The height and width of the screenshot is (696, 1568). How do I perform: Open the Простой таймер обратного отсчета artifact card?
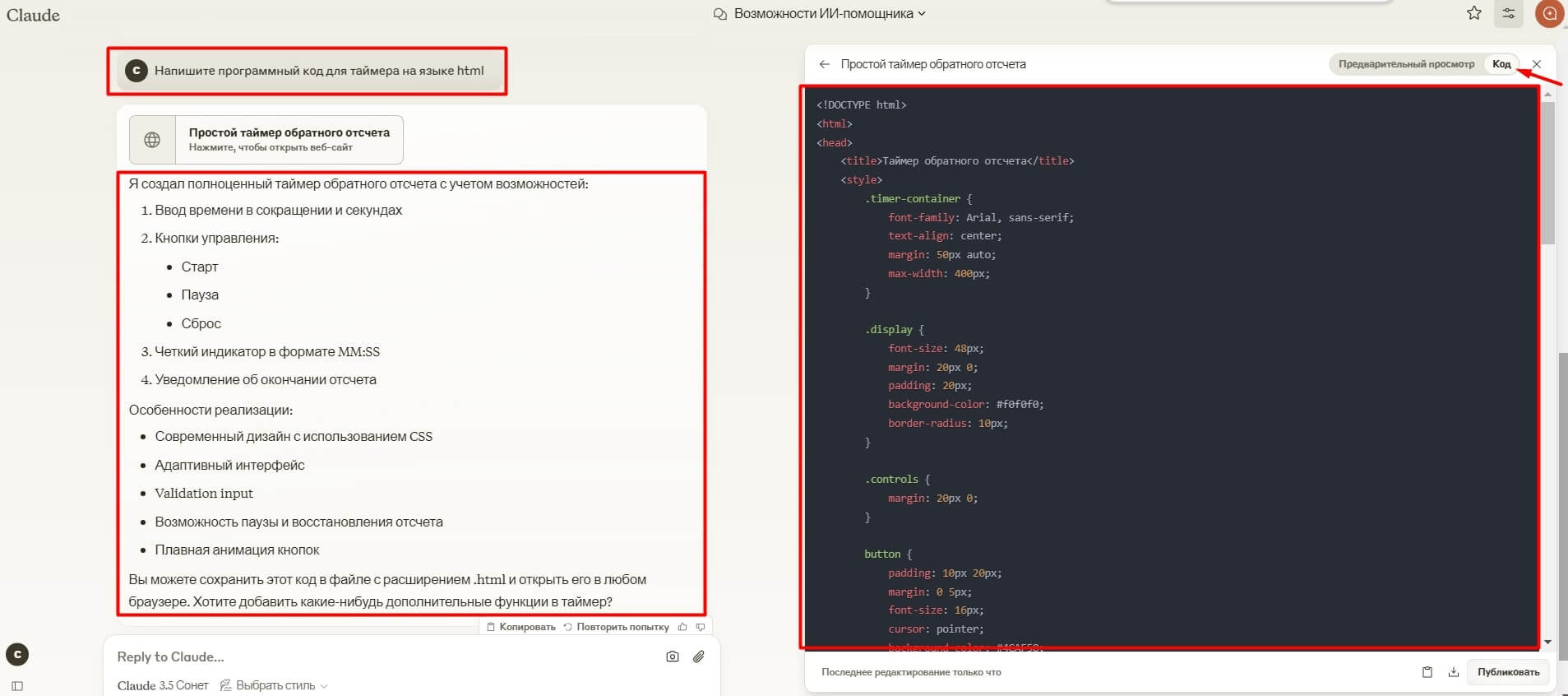pyautogui.click(x=266, y=140)
